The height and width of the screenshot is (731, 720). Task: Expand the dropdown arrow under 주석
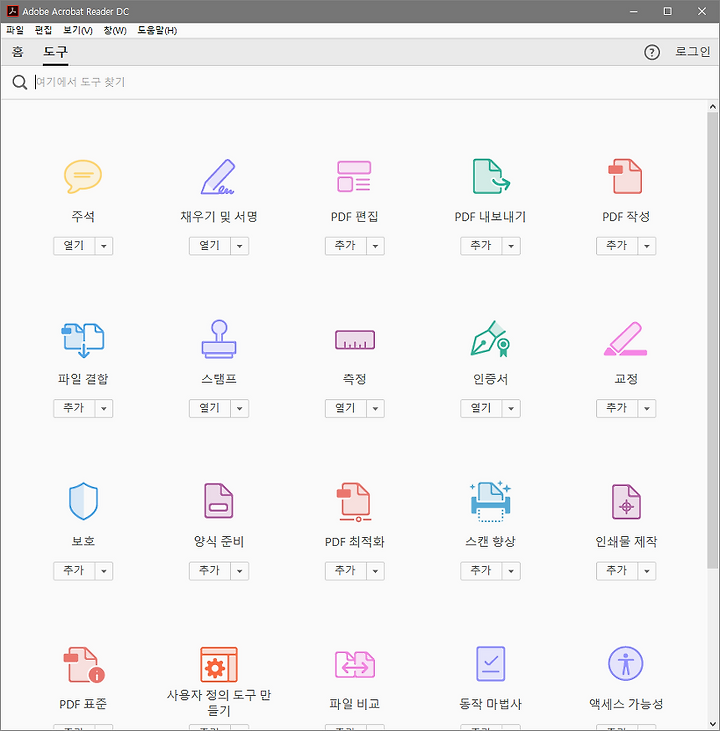104,246
